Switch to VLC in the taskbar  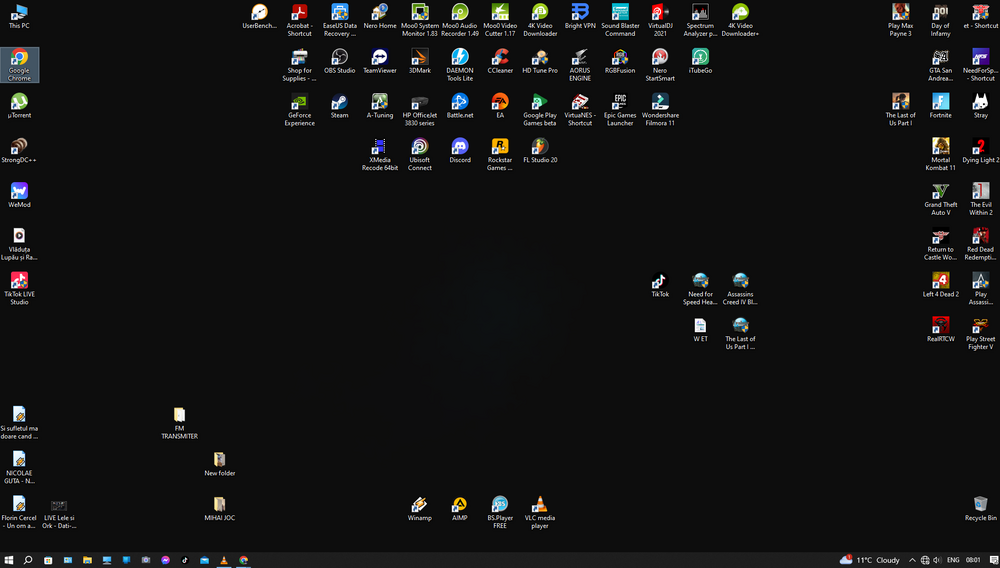[x=224, y=560]
